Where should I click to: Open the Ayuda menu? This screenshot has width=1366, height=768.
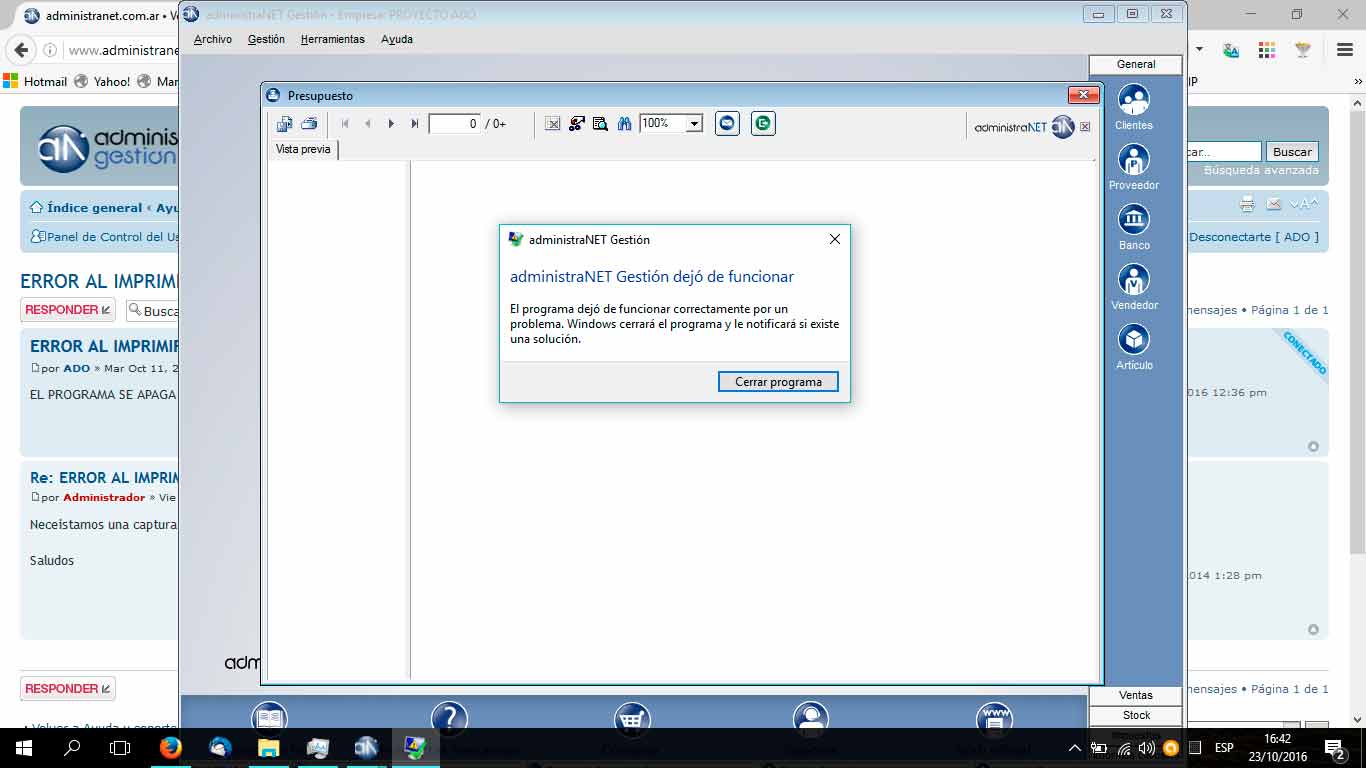[397, 39]
